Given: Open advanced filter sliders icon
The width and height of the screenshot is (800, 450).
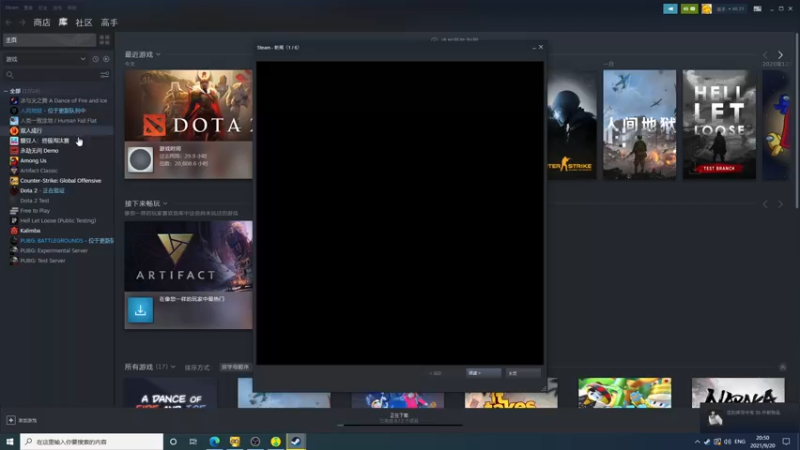Looking at the screenshot, I should click(x=105, y=75).
